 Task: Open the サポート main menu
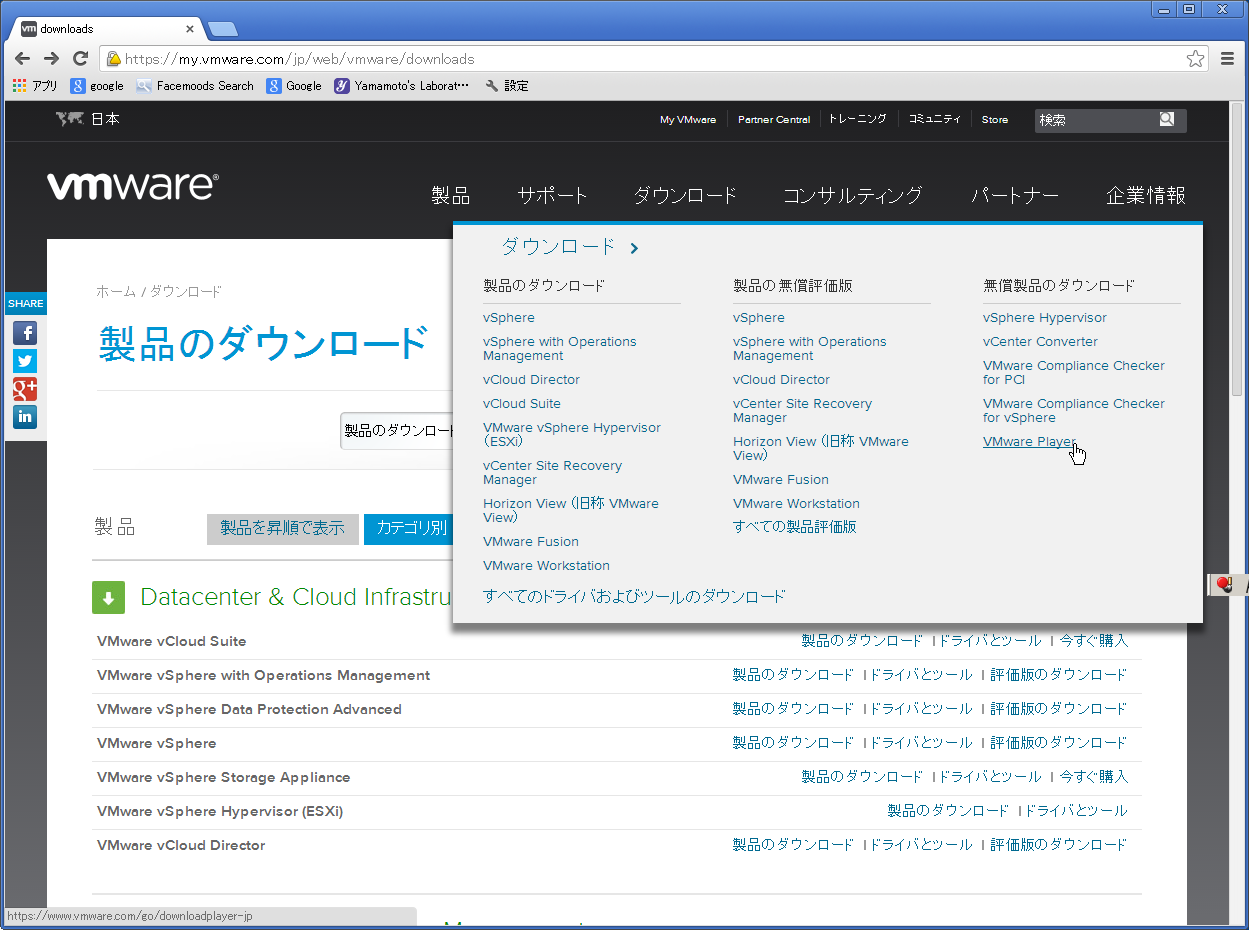552,196
